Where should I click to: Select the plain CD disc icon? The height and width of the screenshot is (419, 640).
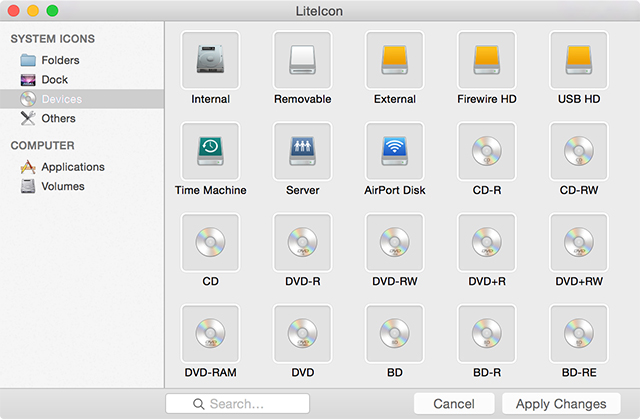210,242
